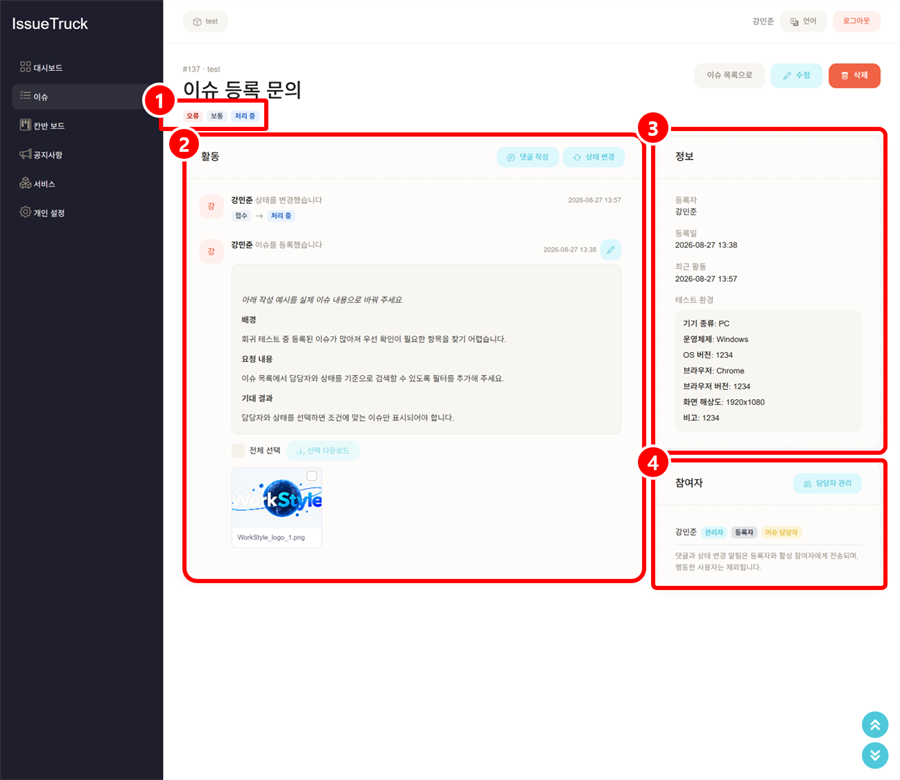
Task: Click the 담당자 관리 button
Action: [827, 483]
